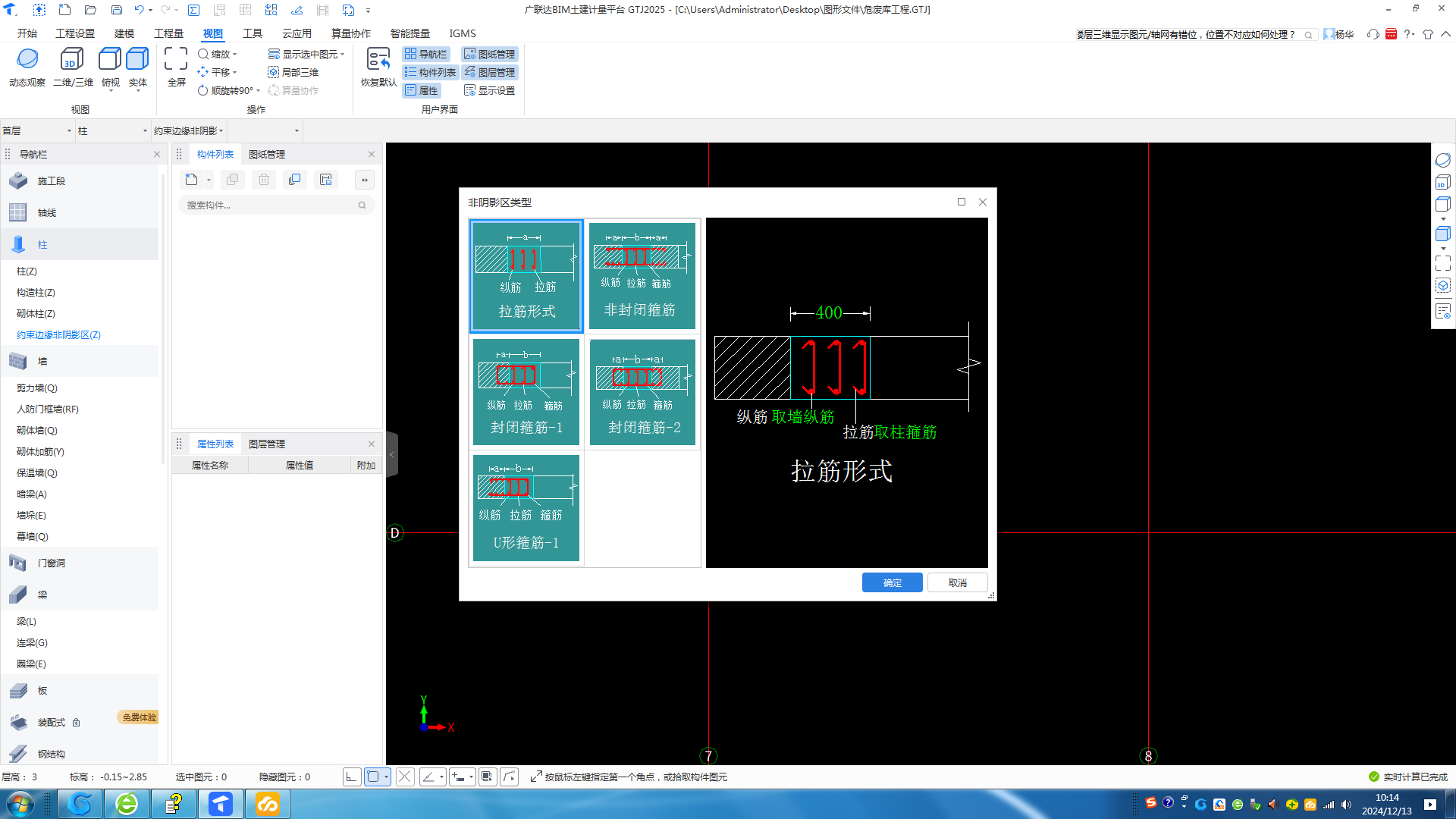This screenshot has width=1456, height=819.
Task: Click the 恢复默认 restore layout icon
Action: (x=378, y=59)
